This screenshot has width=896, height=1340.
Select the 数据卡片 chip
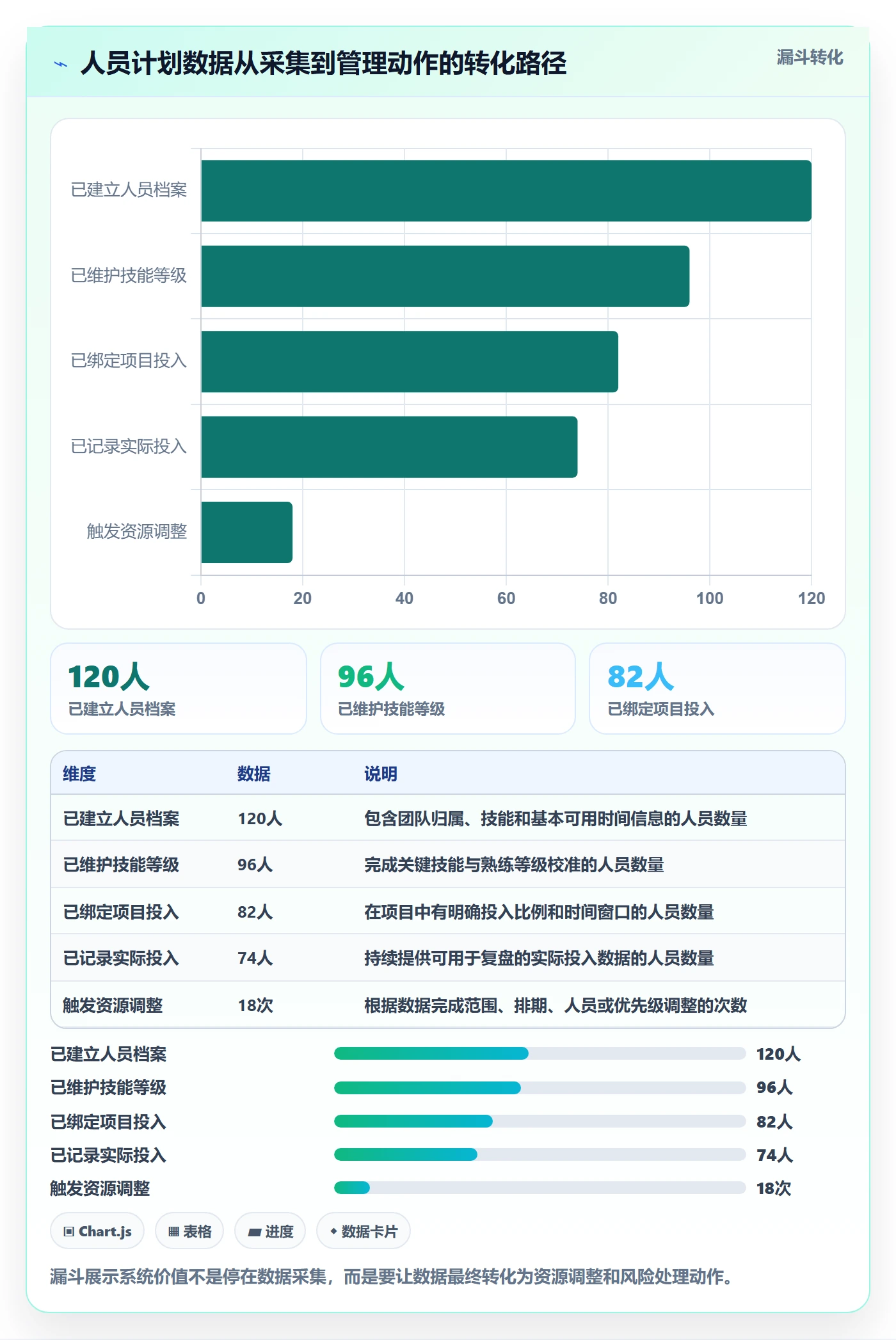(x=364, y=1231)
